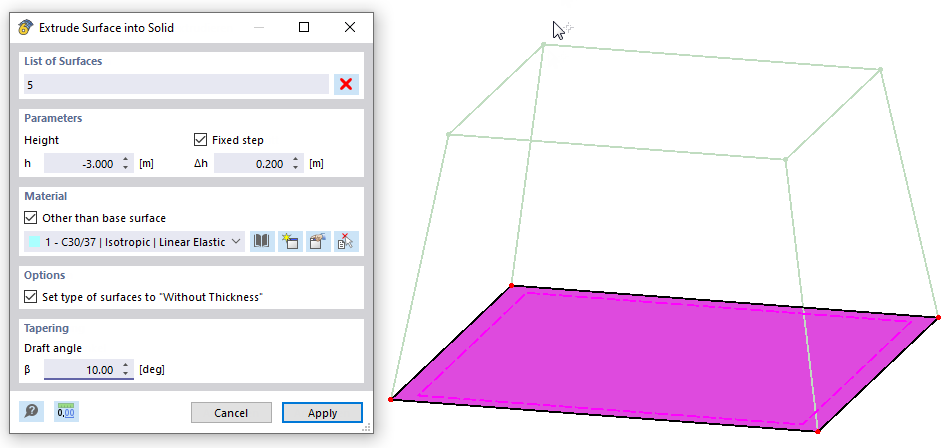
Task: Click the Apply button
Action: coord(322,413)
